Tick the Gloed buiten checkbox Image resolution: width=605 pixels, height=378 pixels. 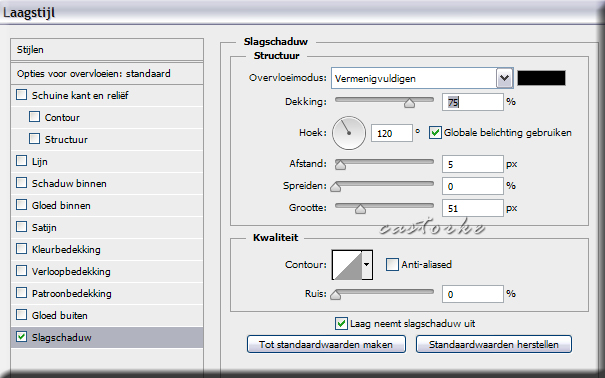(22, 315)
